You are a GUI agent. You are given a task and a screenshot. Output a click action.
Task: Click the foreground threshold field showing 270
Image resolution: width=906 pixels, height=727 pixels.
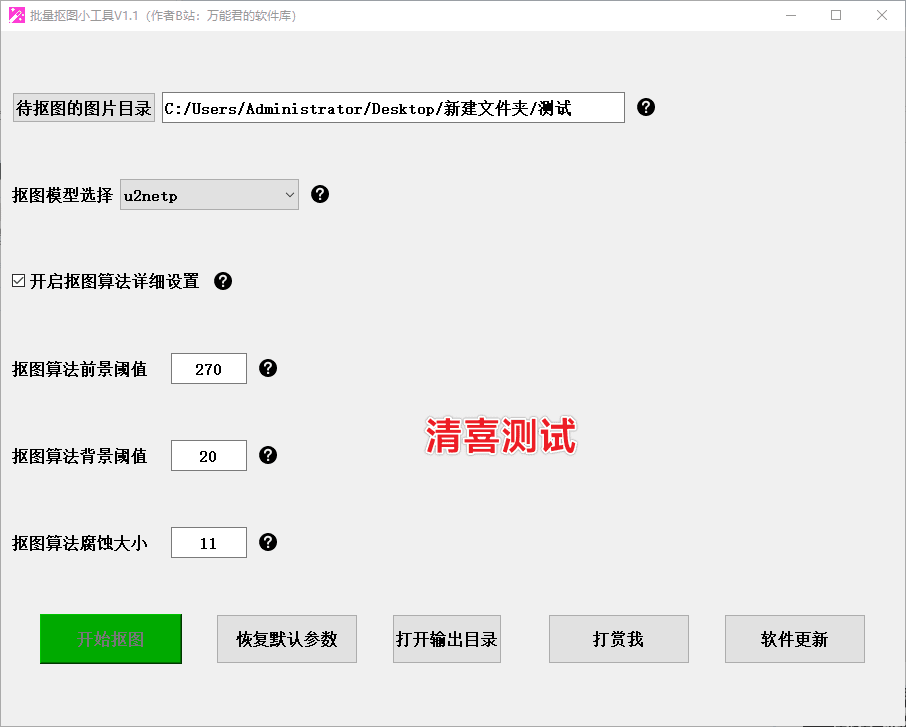[x=209, y=369]
